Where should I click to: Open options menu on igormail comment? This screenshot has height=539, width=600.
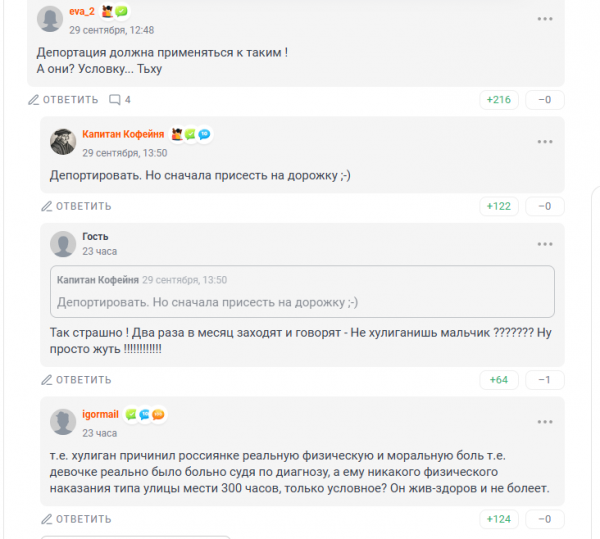point(544,422)
